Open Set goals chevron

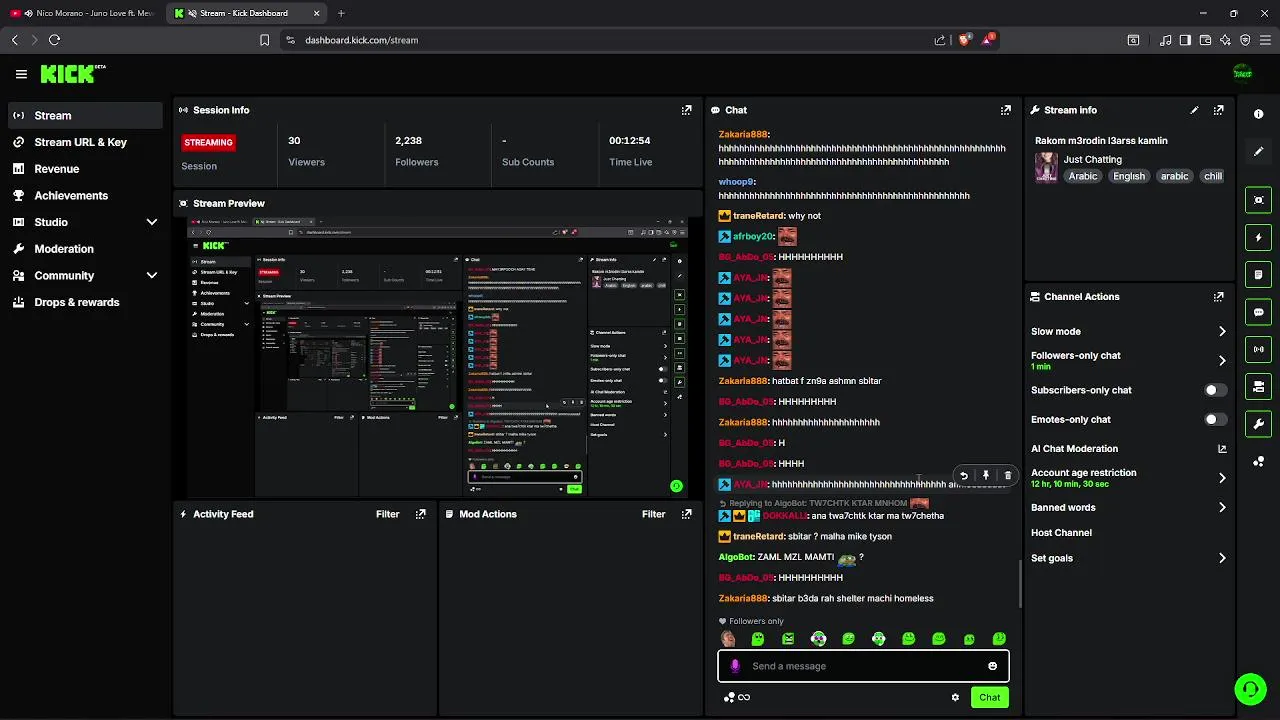[1222, 558]
